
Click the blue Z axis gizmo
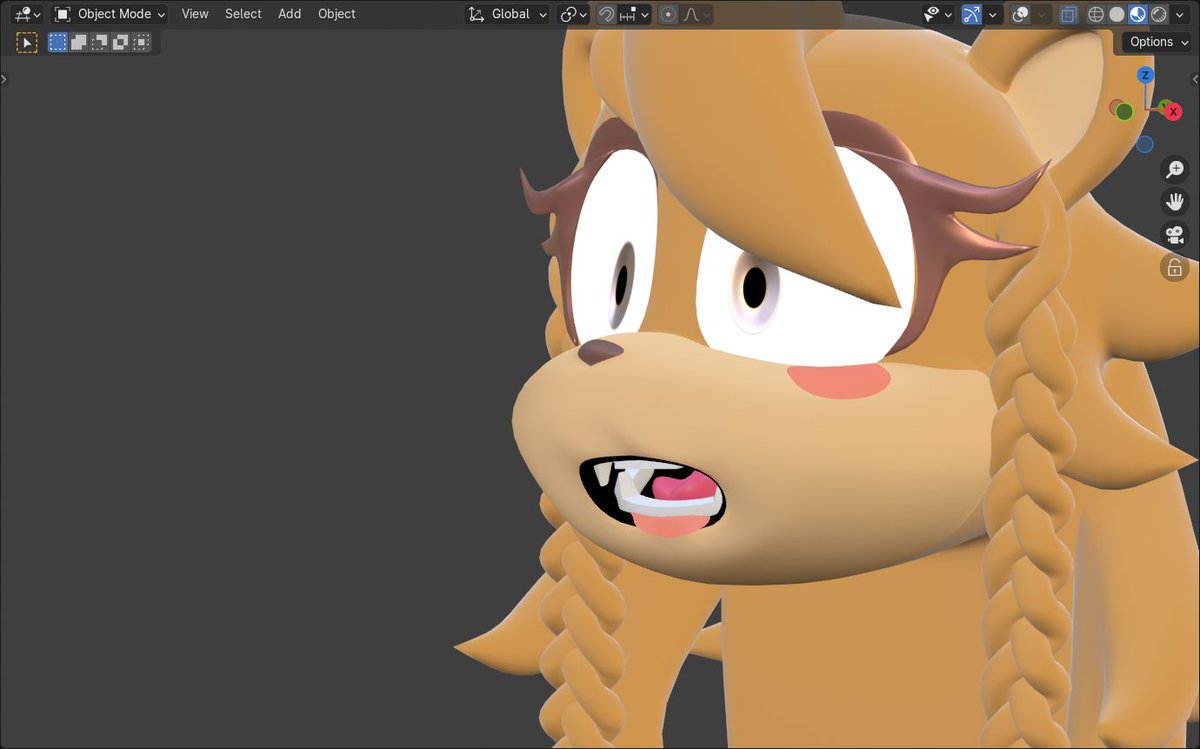click(1146, 75)
